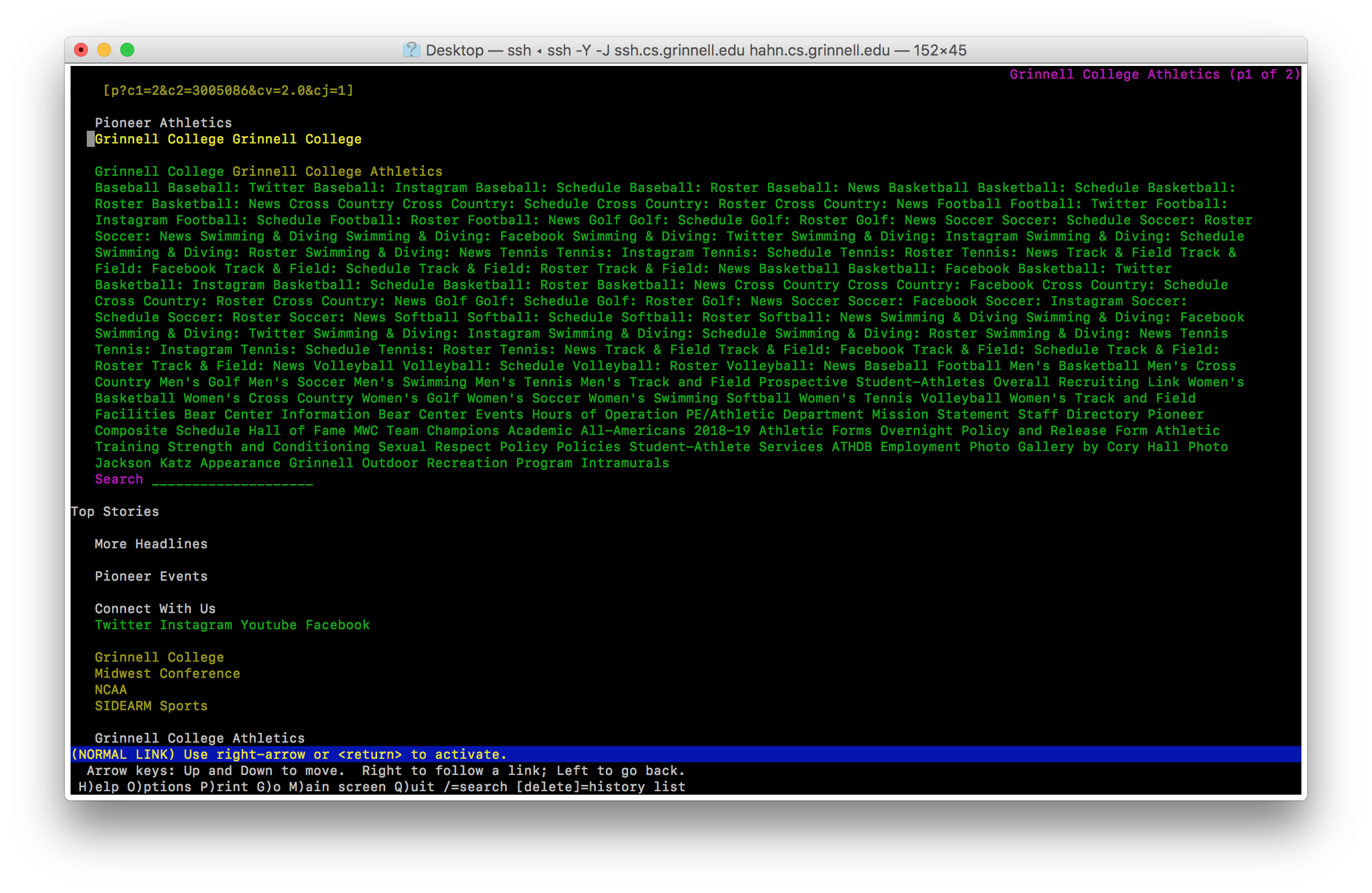
Task: Follow the Baseball: Roster link
Action: tap(694, 188)
